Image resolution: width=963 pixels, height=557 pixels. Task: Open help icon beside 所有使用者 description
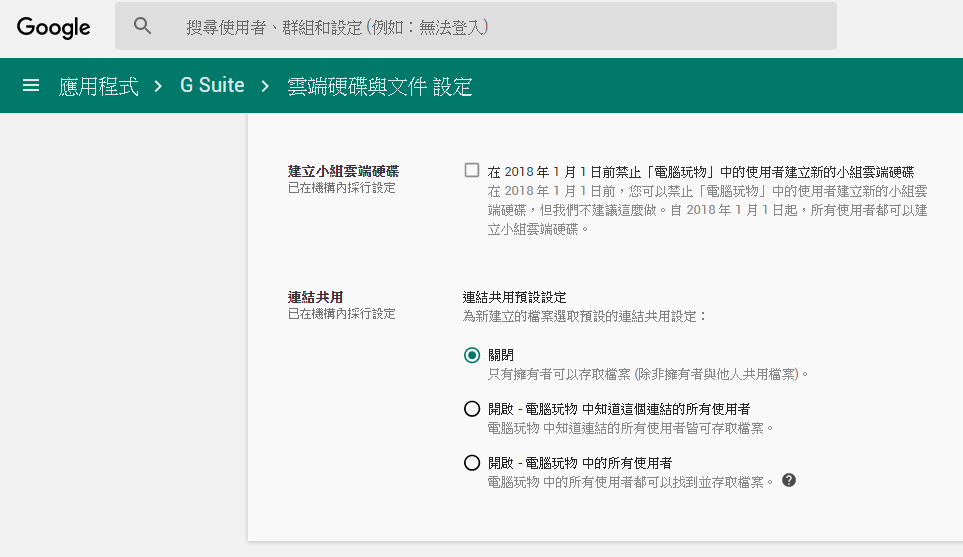[789, 480]
